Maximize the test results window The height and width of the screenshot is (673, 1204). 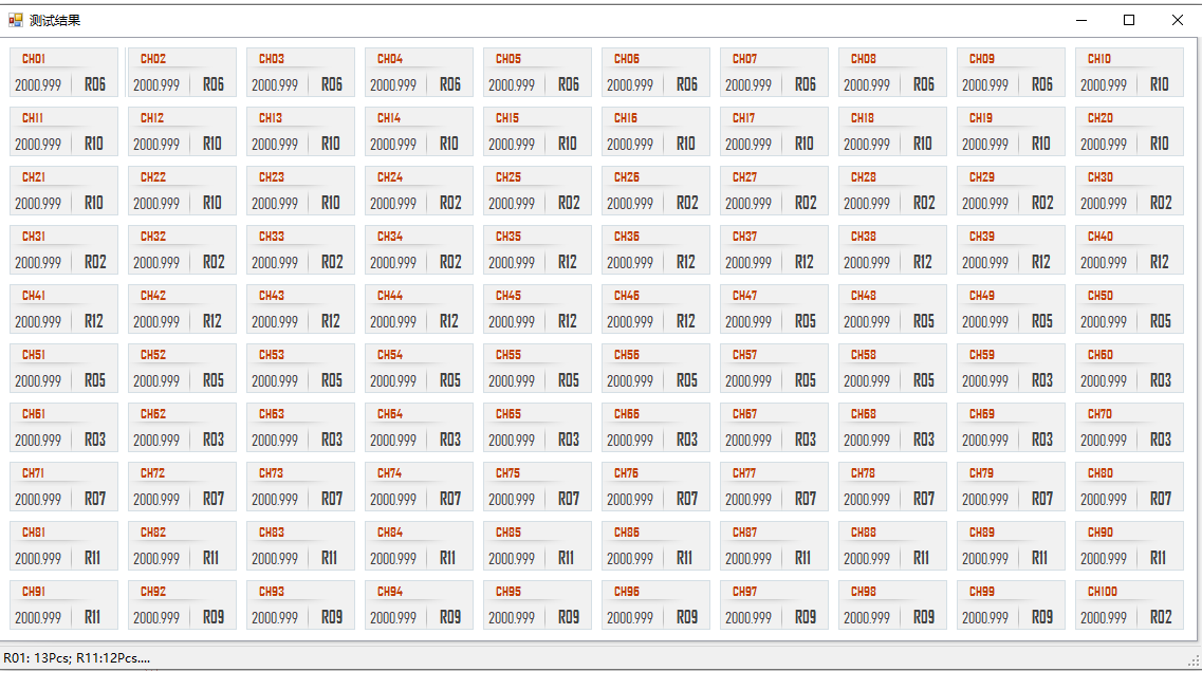[x=1129, y=20]
